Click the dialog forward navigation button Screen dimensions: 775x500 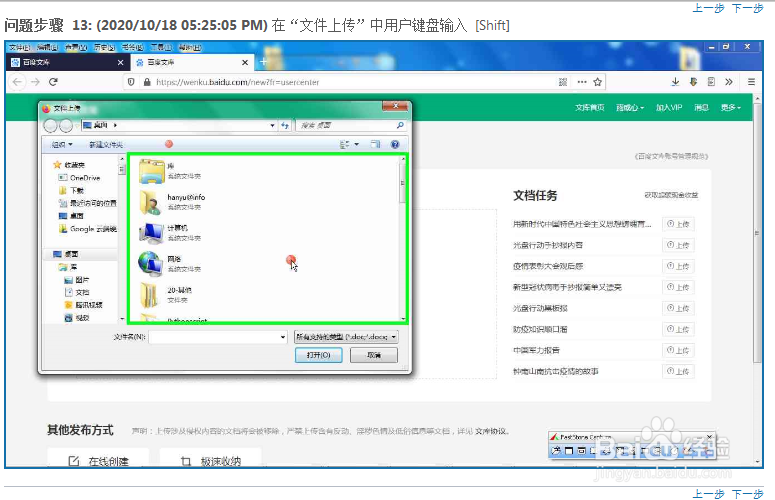point(66,125)
